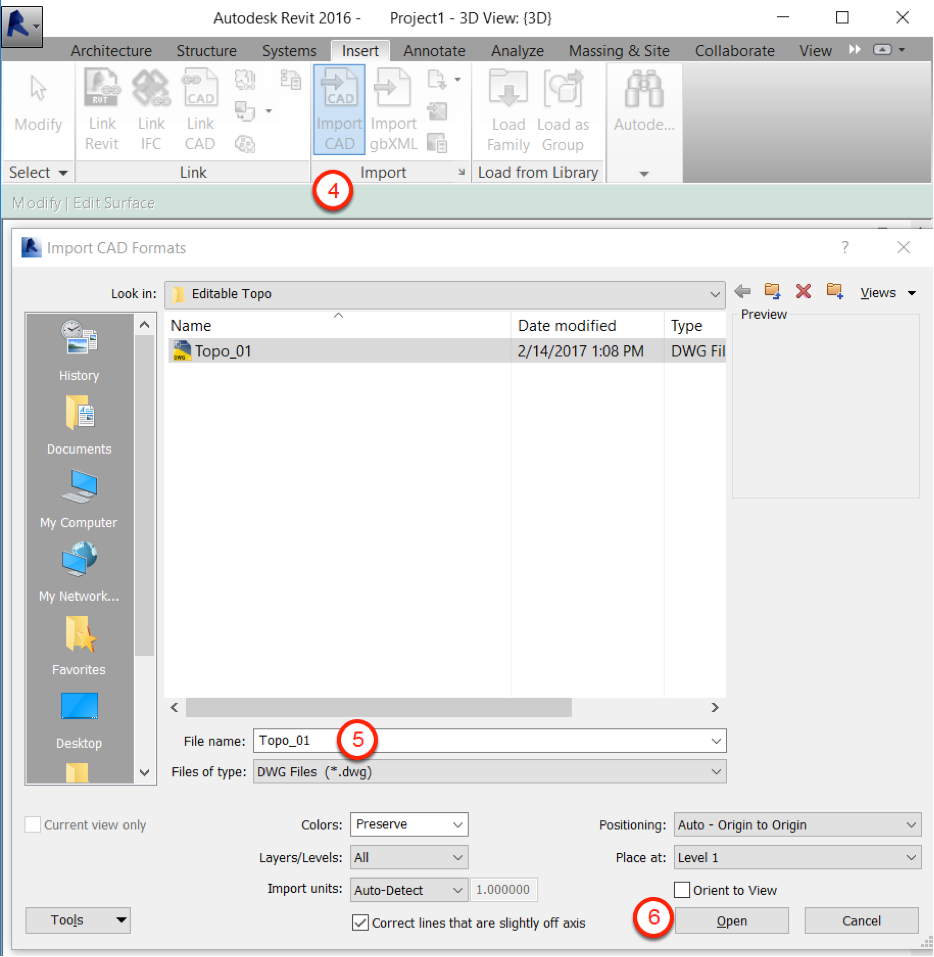Click the up one folder level icon
The height and width of the screenshot is (957, 934).
pos(773,292)
